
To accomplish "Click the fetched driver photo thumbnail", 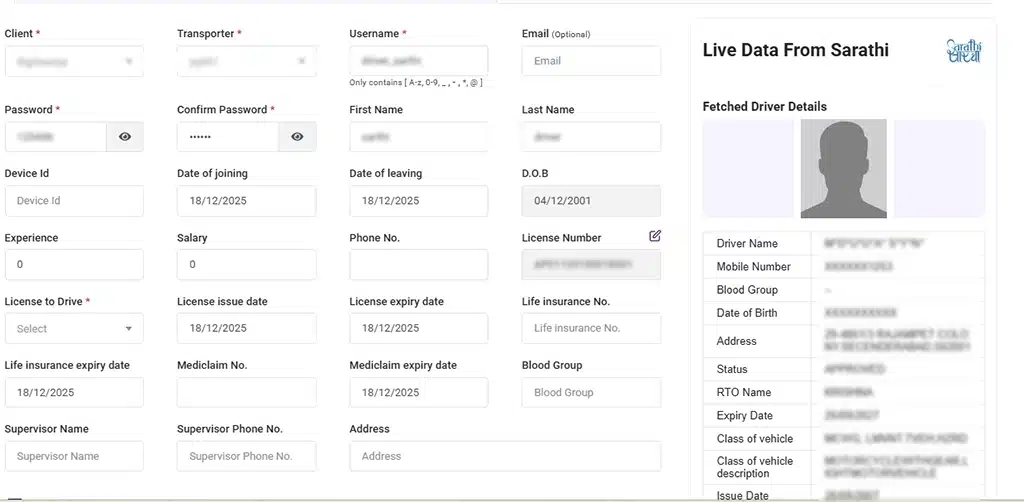I will click(x=843, y=168).
